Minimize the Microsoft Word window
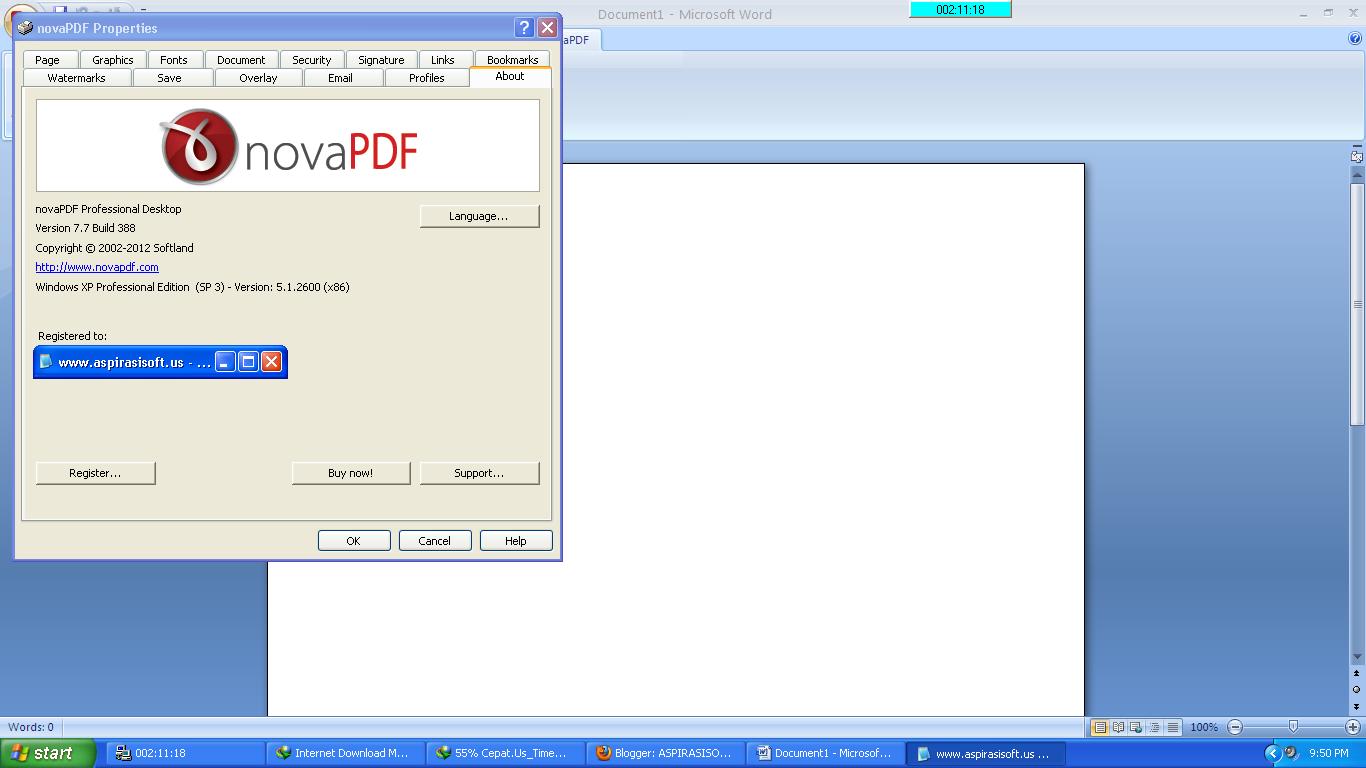1366x768 pixels. click(1305, 13)
